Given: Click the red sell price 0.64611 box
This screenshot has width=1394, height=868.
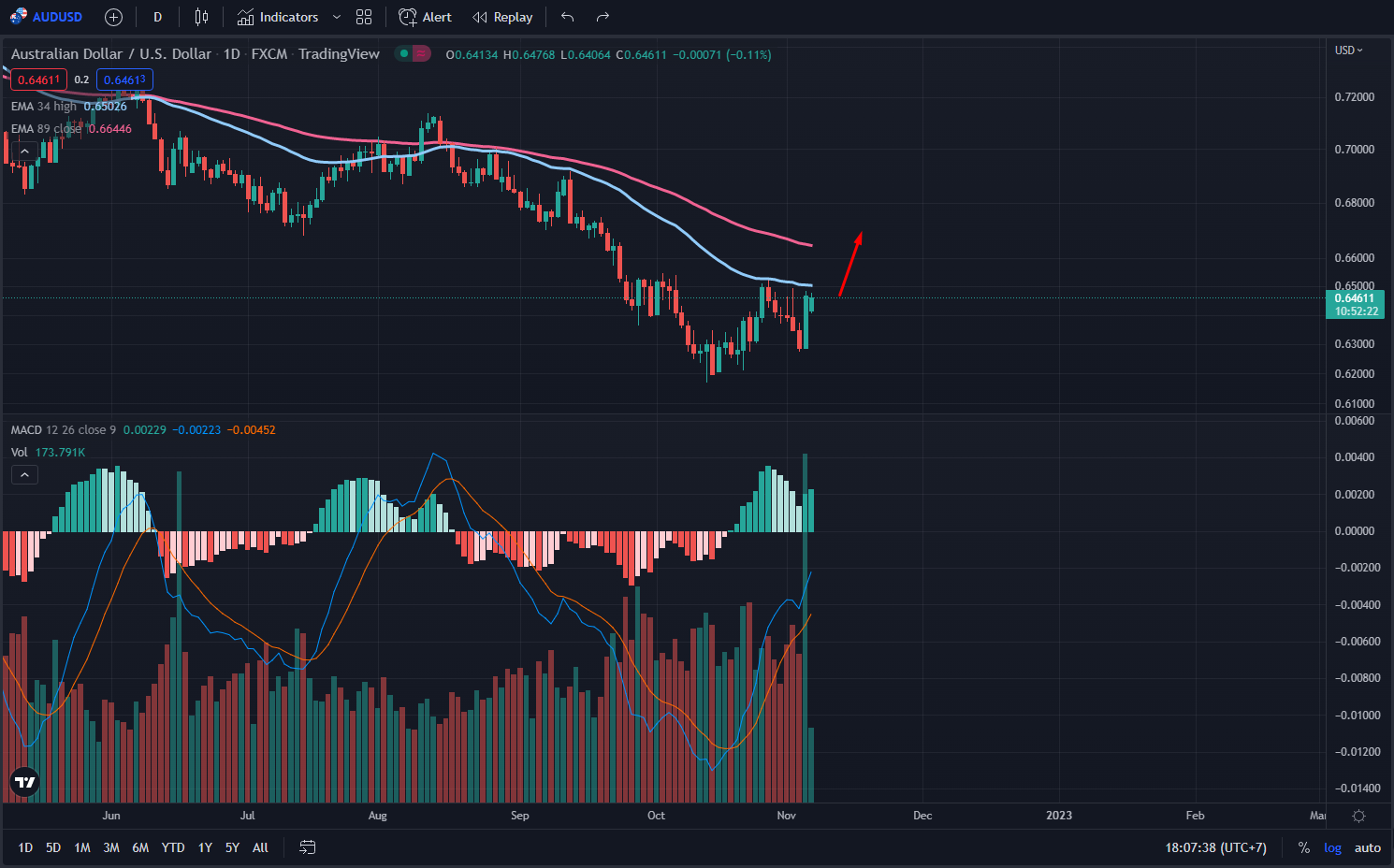Looking at the screenshot, I should pyautogui.click(x=38, y=80).
